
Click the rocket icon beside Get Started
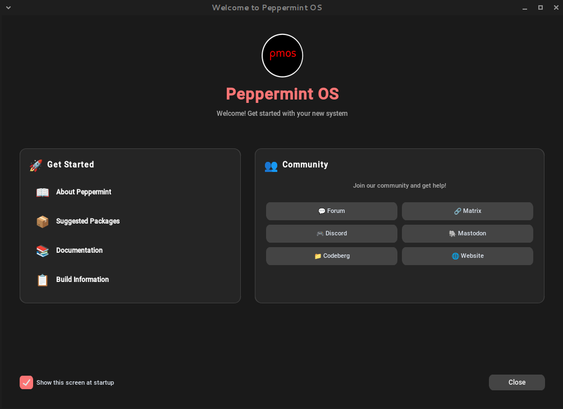click(x=36, y=165)
